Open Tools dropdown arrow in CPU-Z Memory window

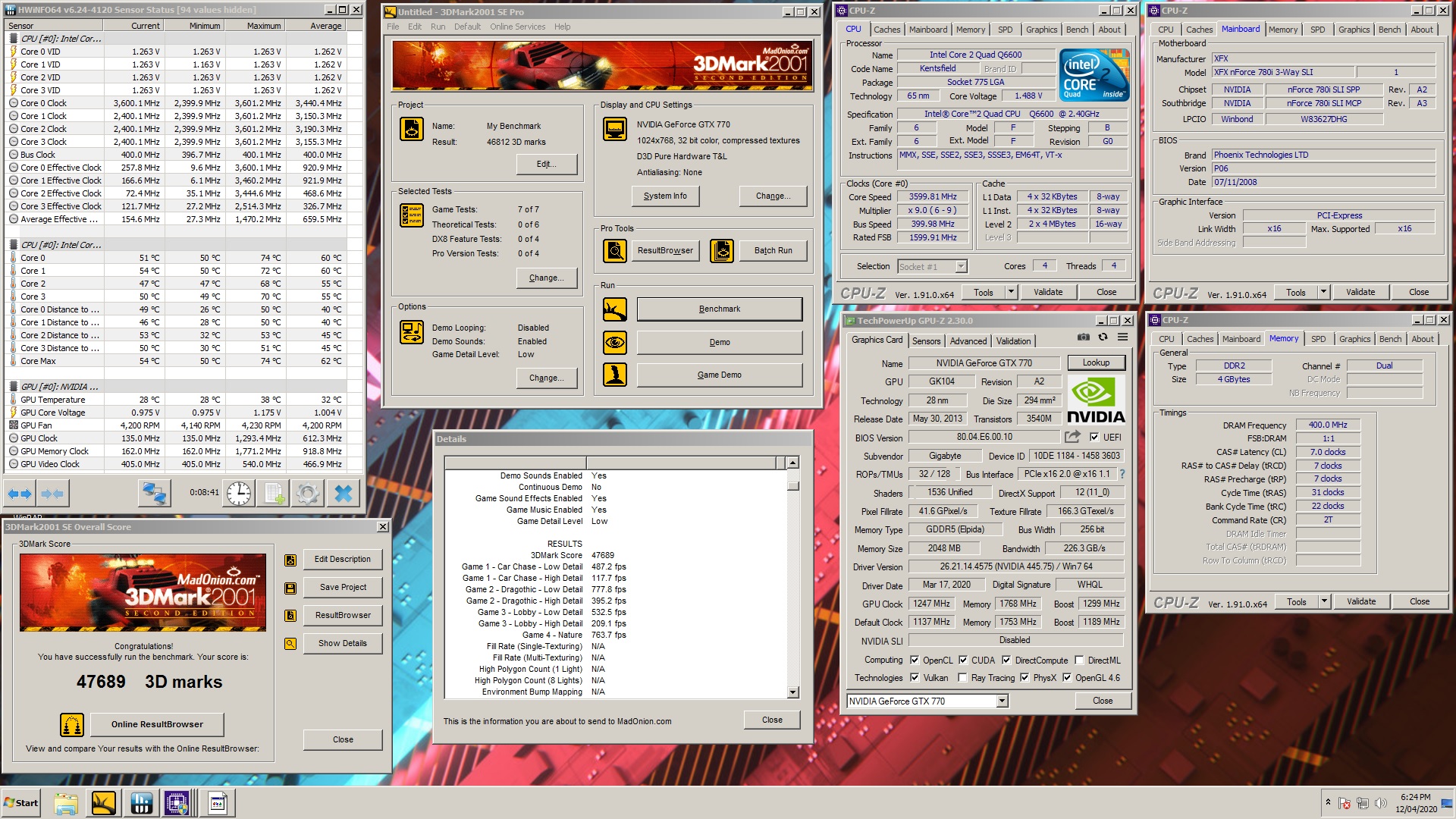(x=1324, y=601)
